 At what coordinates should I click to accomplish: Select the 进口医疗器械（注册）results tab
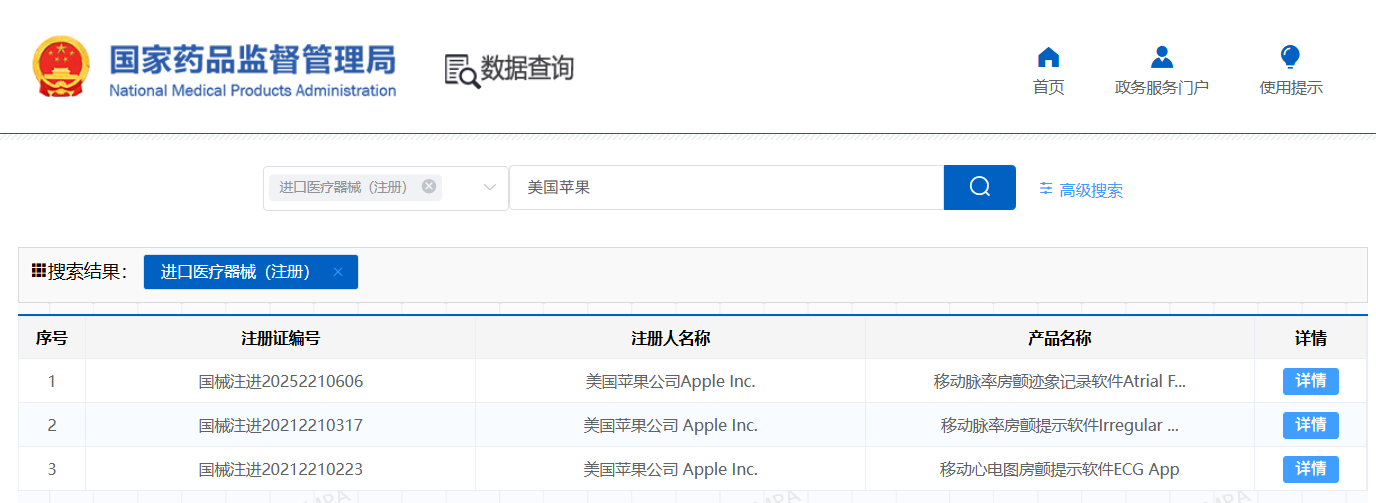pos(235,272)
